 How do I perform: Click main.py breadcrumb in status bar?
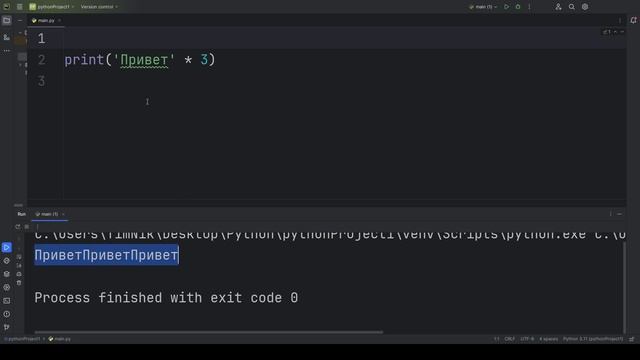click(60, 339)
